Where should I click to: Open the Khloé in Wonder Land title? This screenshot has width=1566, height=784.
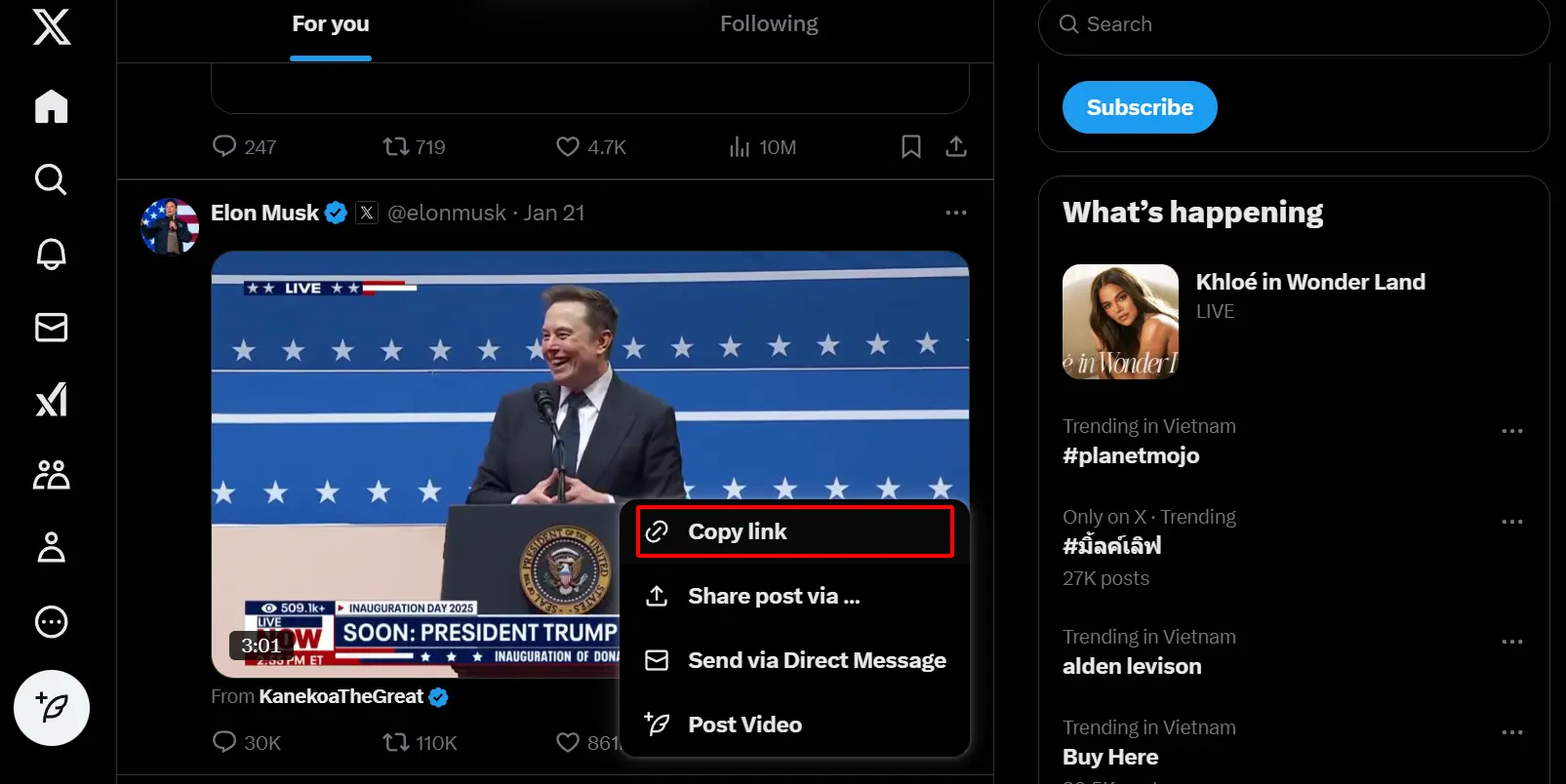tap(1310, 282)
